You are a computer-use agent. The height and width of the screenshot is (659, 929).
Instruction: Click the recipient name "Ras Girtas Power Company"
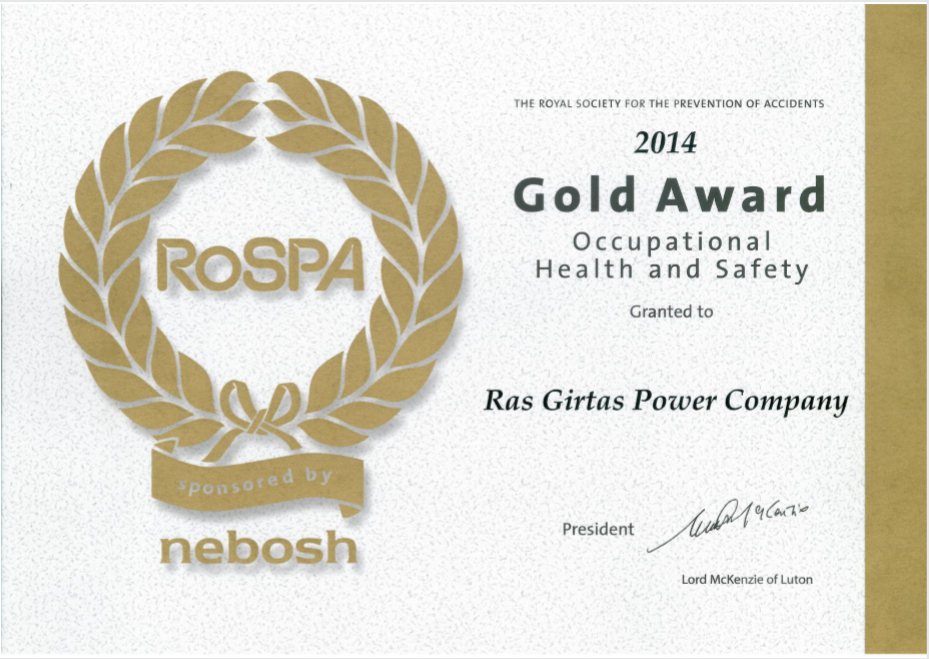(x=666, y=402)
